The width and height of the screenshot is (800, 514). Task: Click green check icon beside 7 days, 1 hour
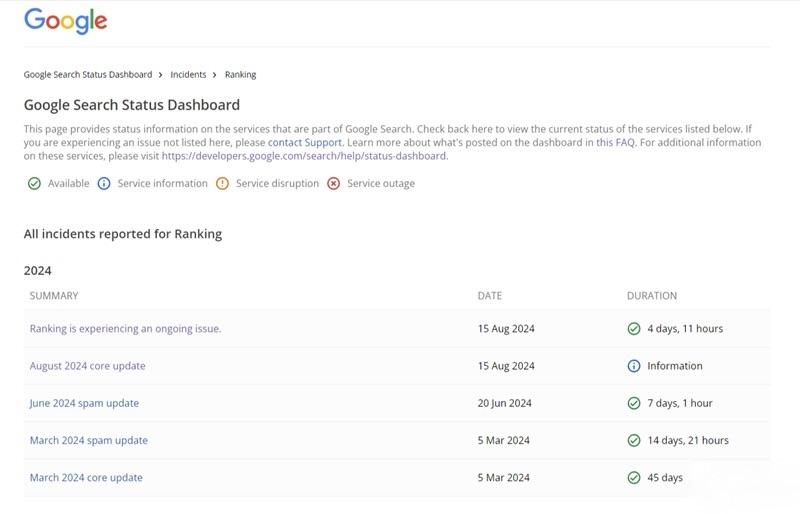pos(634,403)
